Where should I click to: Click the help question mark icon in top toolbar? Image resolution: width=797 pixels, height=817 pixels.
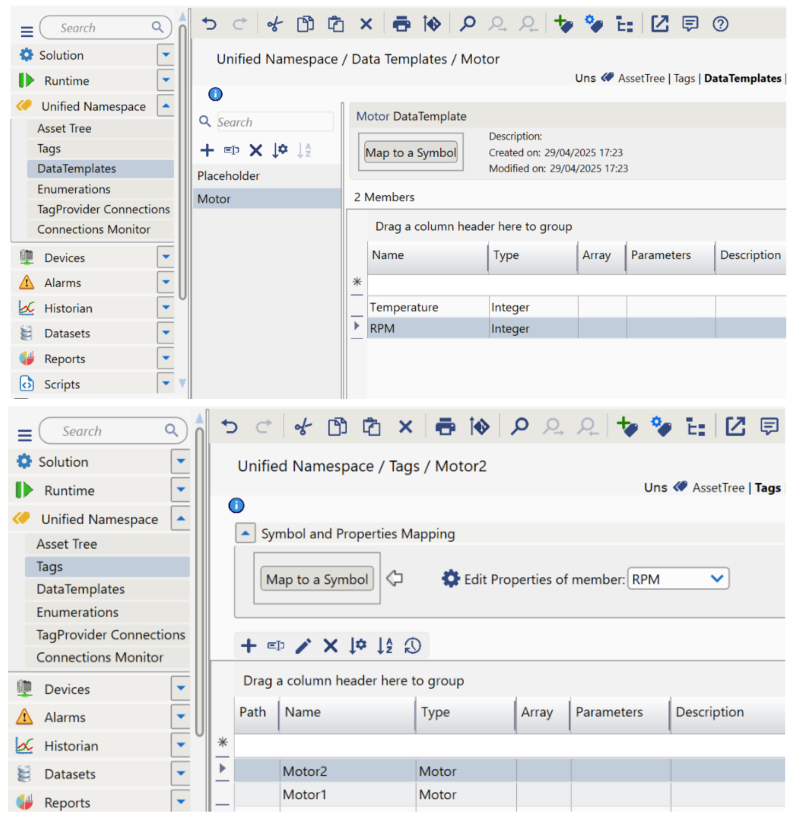coord(720,24)
